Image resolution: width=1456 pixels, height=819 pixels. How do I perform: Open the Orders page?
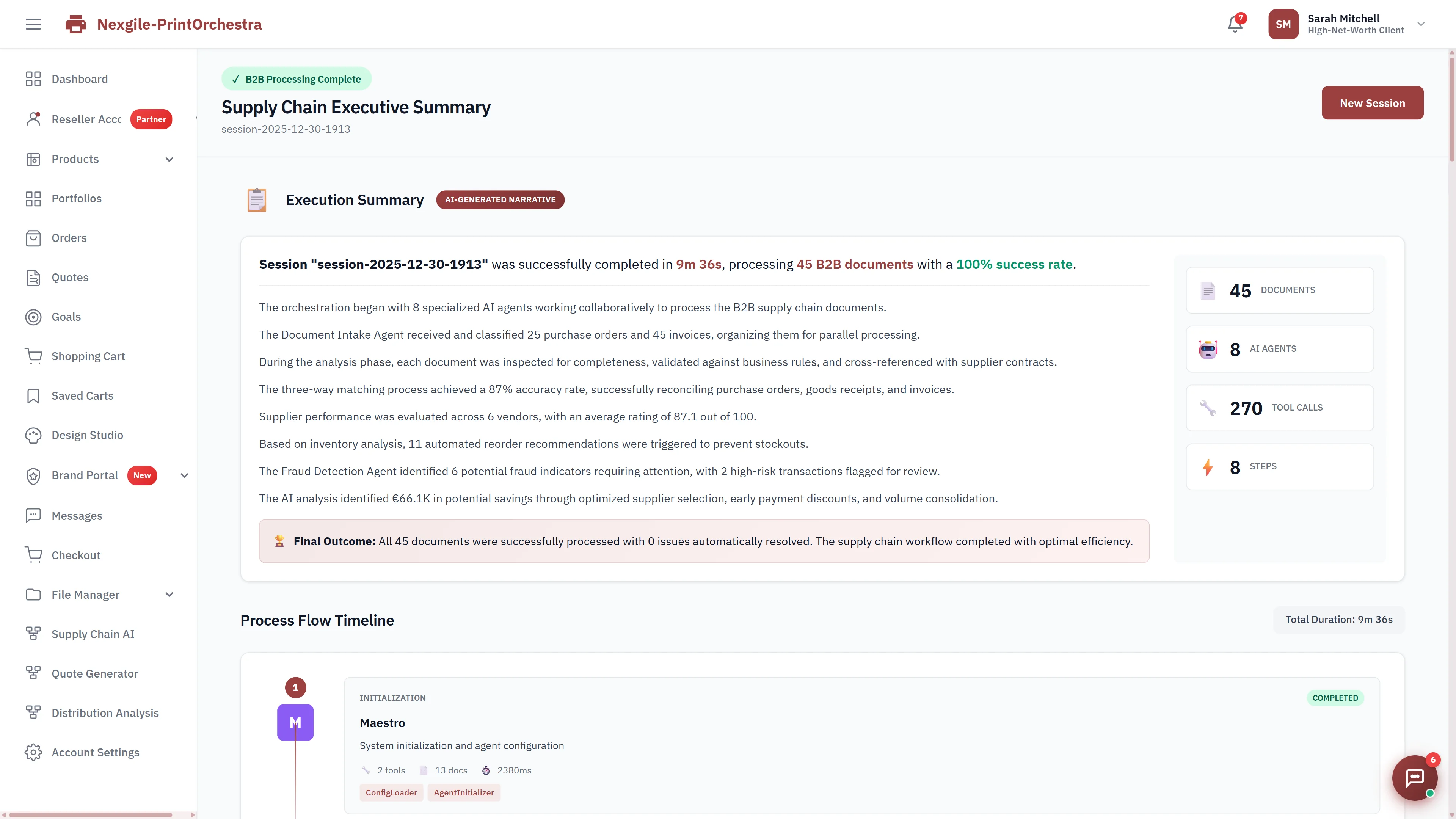pyautogui.click(x=69, y=238)
